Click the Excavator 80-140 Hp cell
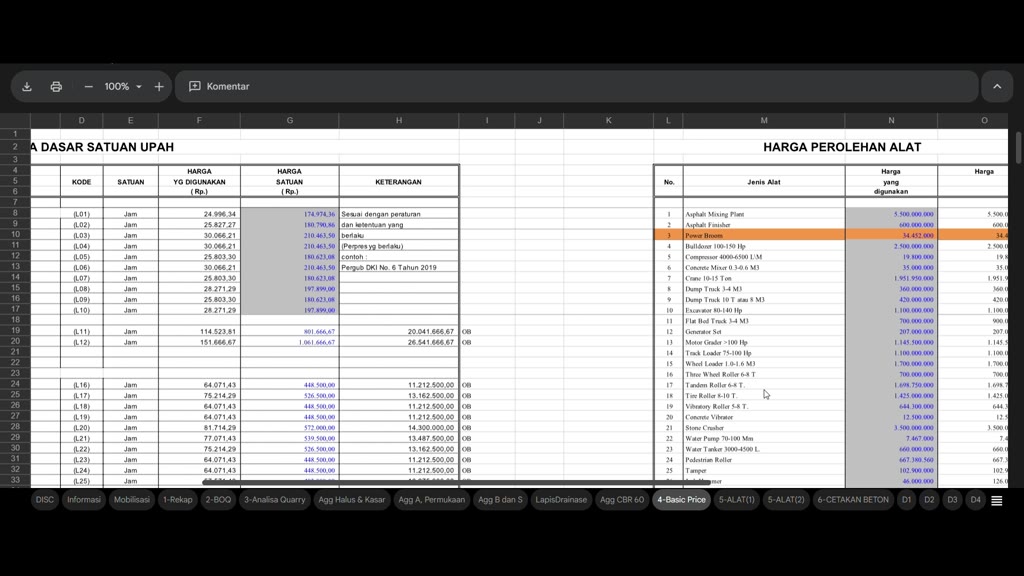The width and height of the screenshot is (1024, 576). 764,310
